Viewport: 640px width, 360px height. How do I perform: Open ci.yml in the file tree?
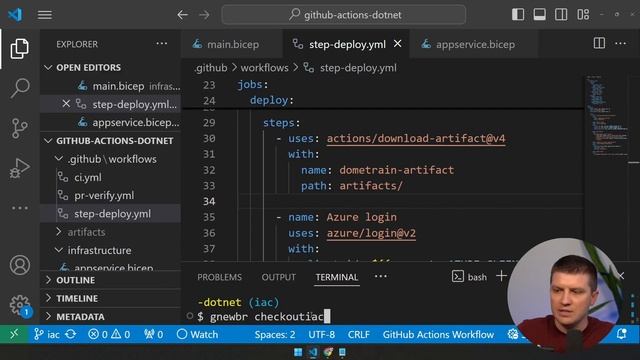111,177
